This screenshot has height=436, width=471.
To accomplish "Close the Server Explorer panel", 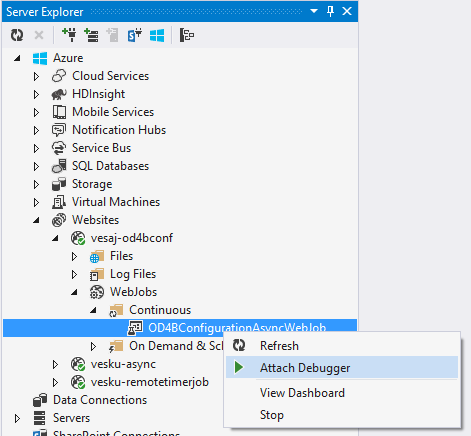I will [x=347, y=11].
